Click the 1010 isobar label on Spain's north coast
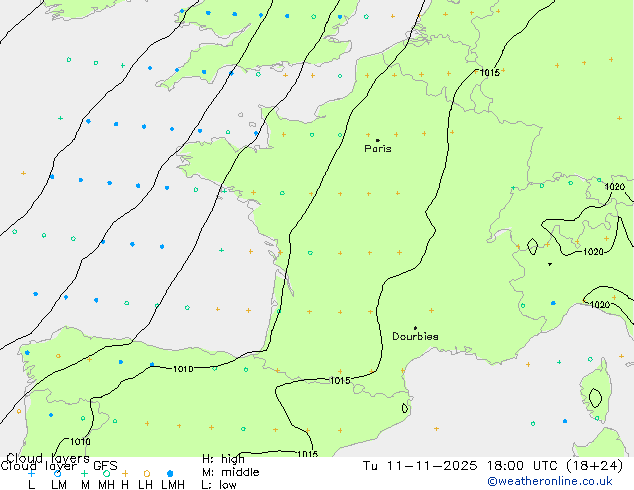Viewport: 634px width, 490px height. coord(183,369)
